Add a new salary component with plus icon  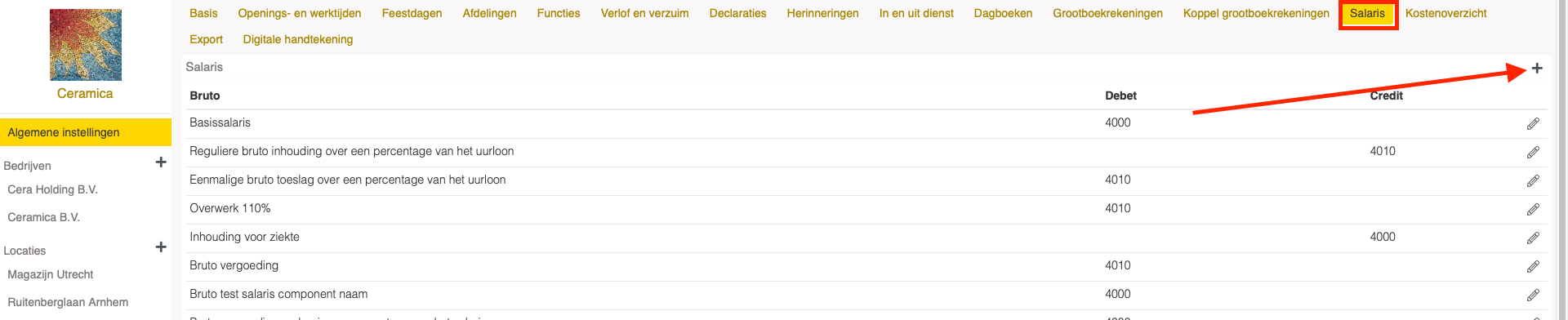point(1537,68)
